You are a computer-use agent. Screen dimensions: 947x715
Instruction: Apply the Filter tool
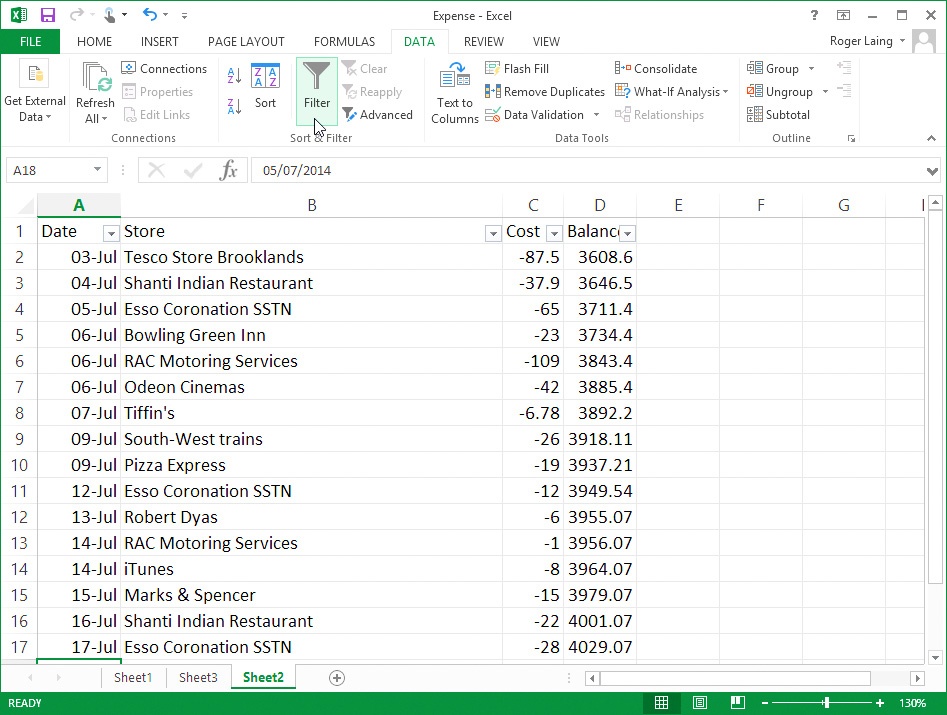coord(316,90)
